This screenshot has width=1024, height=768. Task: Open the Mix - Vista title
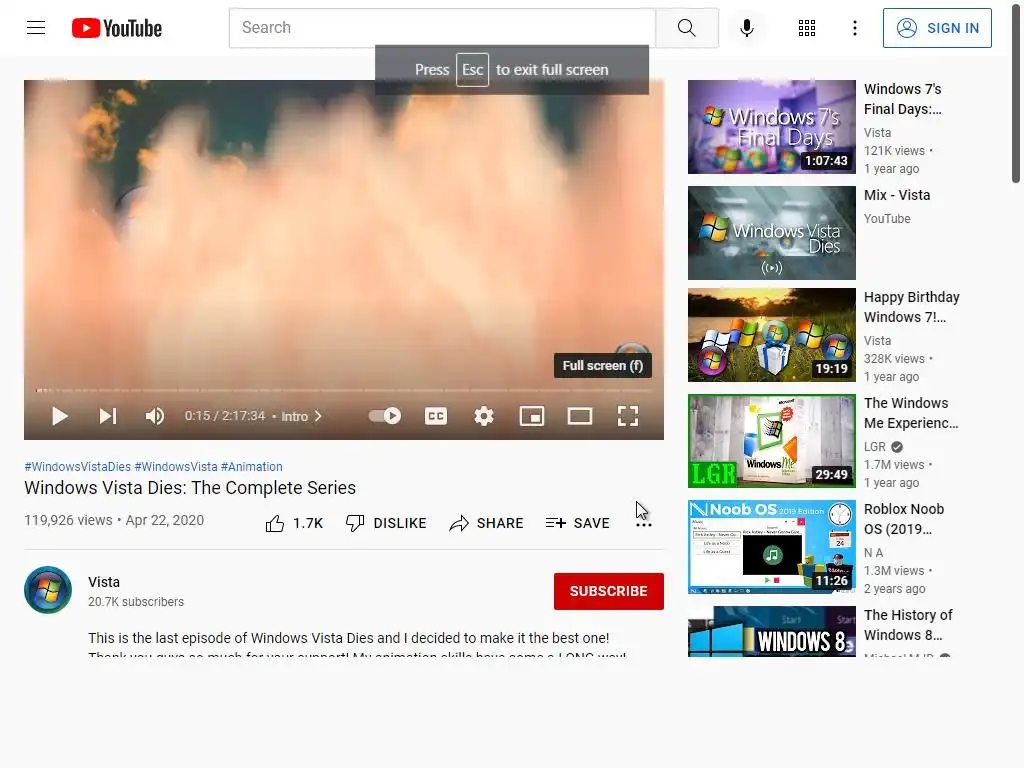[897, 195]
